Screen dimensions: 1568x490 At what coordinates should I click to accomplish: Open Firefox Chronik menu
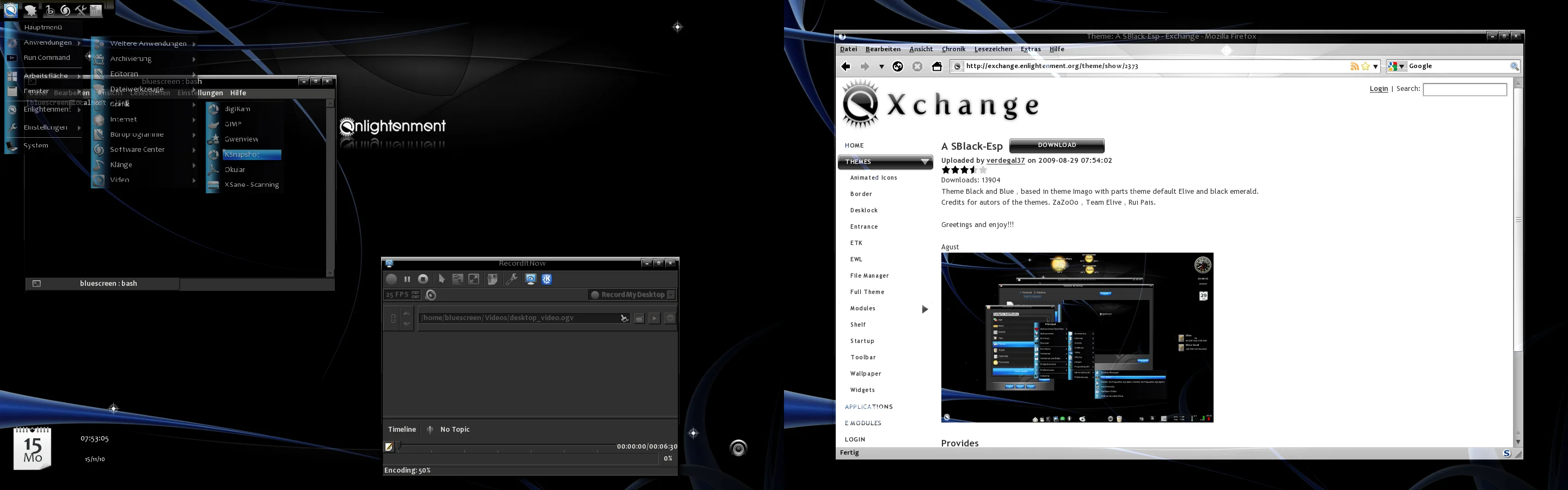pos(953,50)
